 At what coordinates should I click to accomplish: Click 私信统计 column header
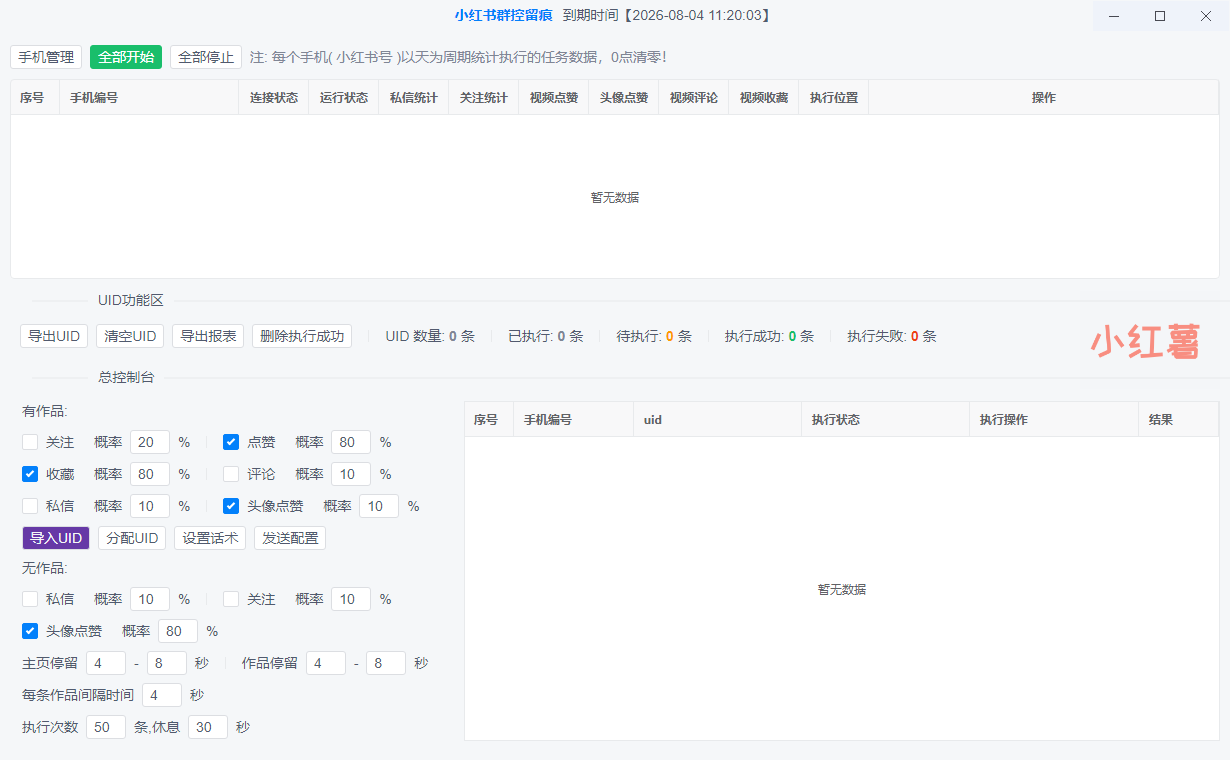(414, 98)
